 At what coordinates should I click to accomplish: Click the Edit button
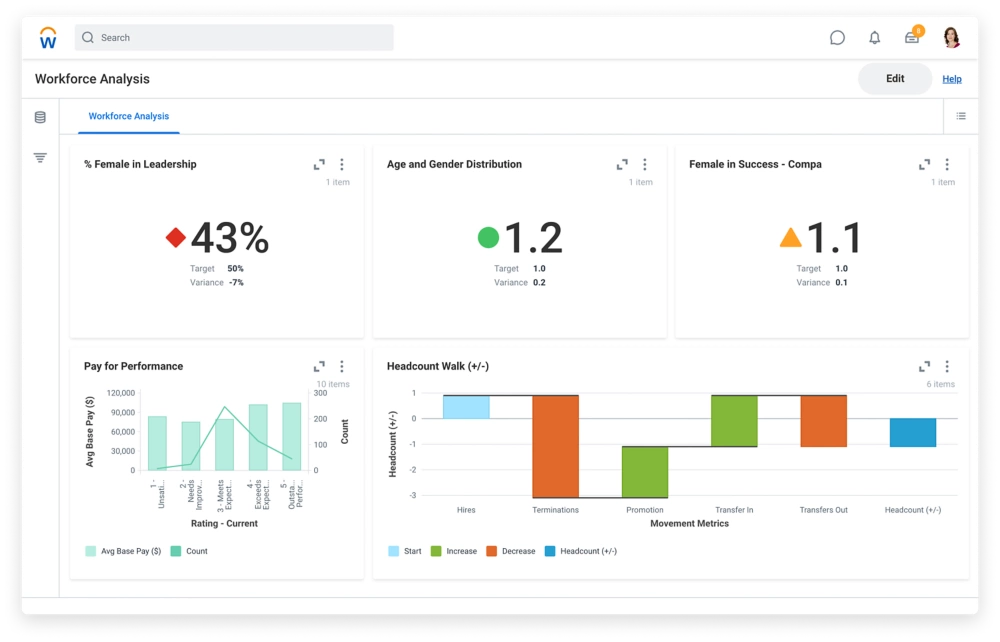pos(893,78)
